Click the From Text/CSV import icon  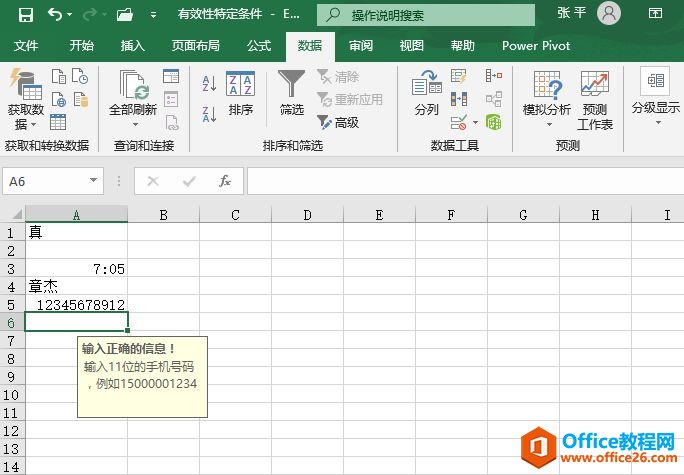point(58,76)
